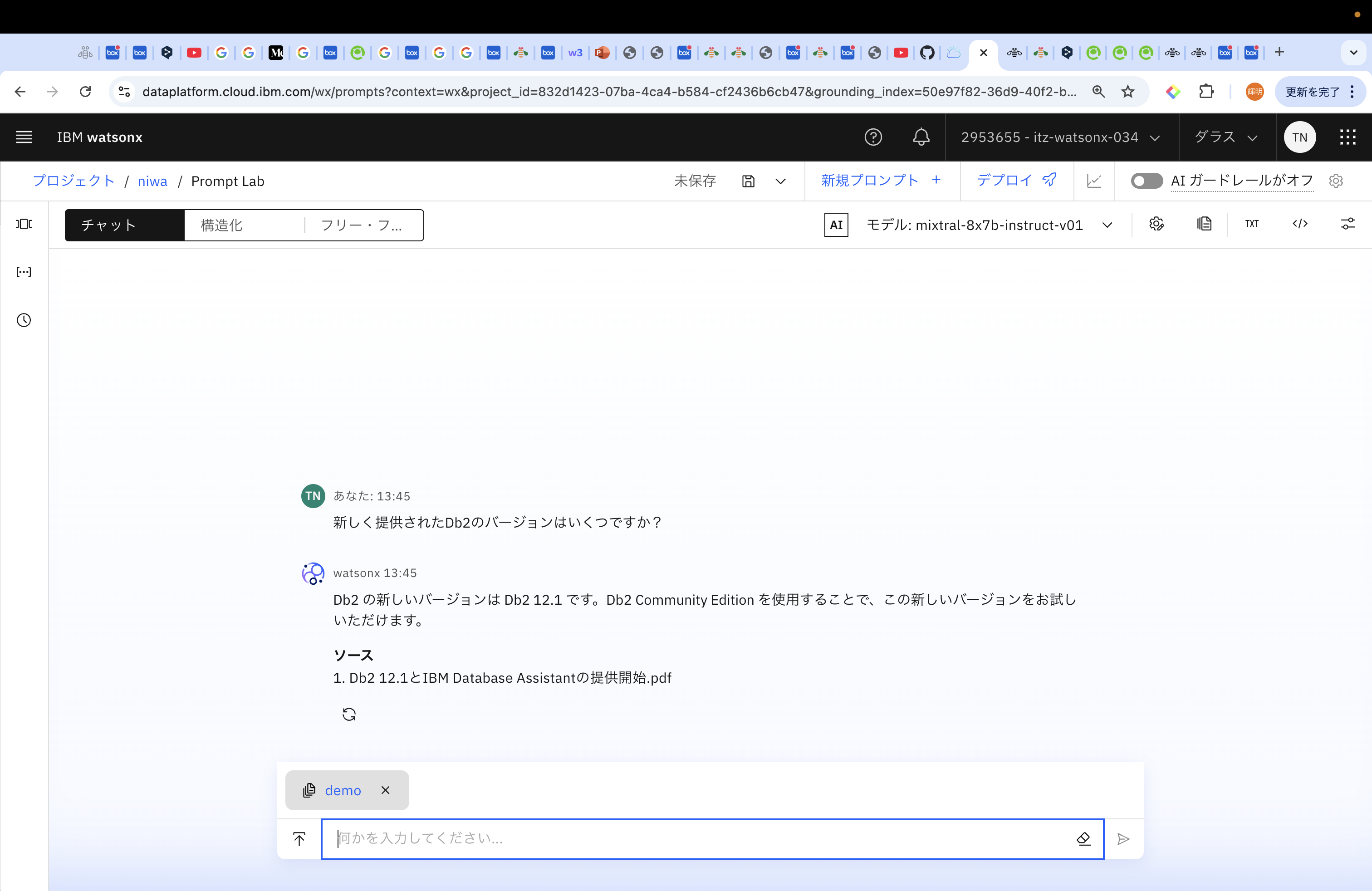This screenshot has height=891, width=1372.
Task: Open the notifications bell
Action: [x=921, y=137]
